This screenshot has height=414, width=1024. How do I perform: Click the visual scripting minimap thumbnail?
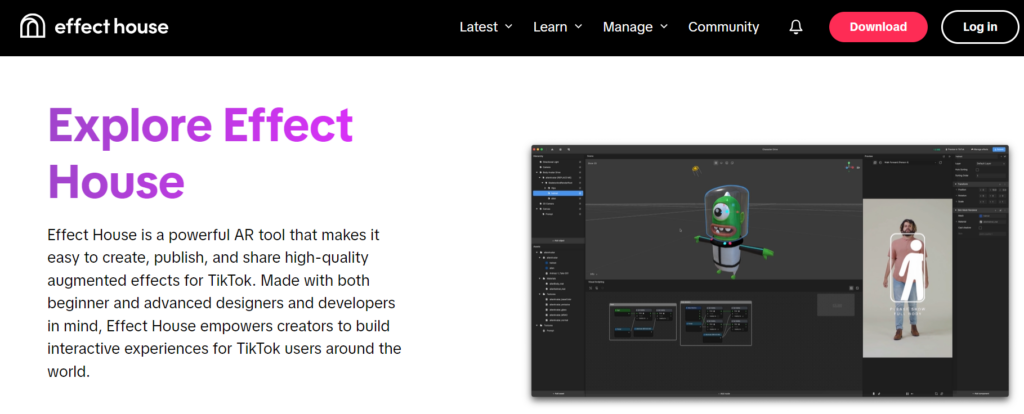click(x=835, y=304)
